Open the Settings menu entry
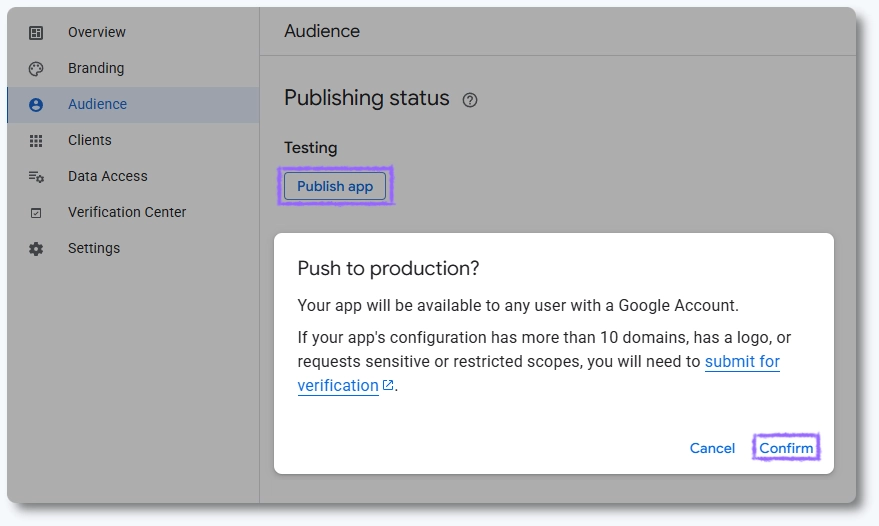Screen dimensions: 879x526 coord(94,248)
